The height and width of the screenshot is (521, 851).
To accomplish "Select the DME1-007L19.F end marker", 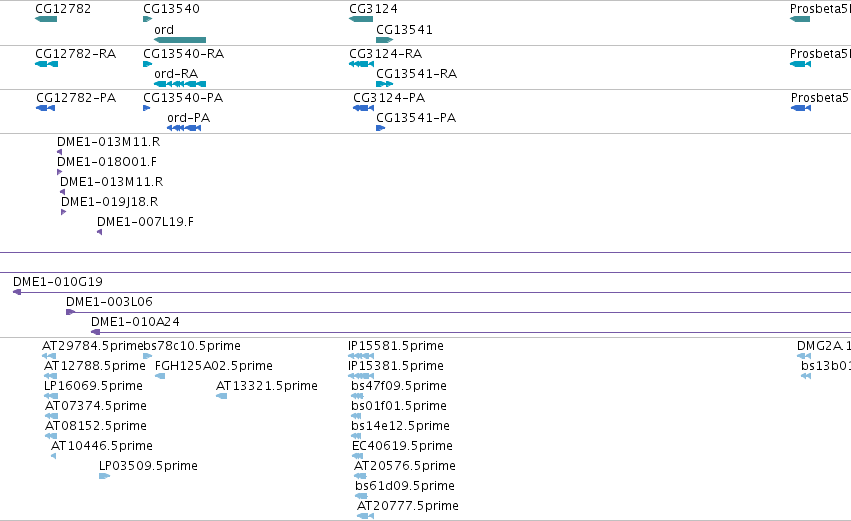I will click(100, 232).
